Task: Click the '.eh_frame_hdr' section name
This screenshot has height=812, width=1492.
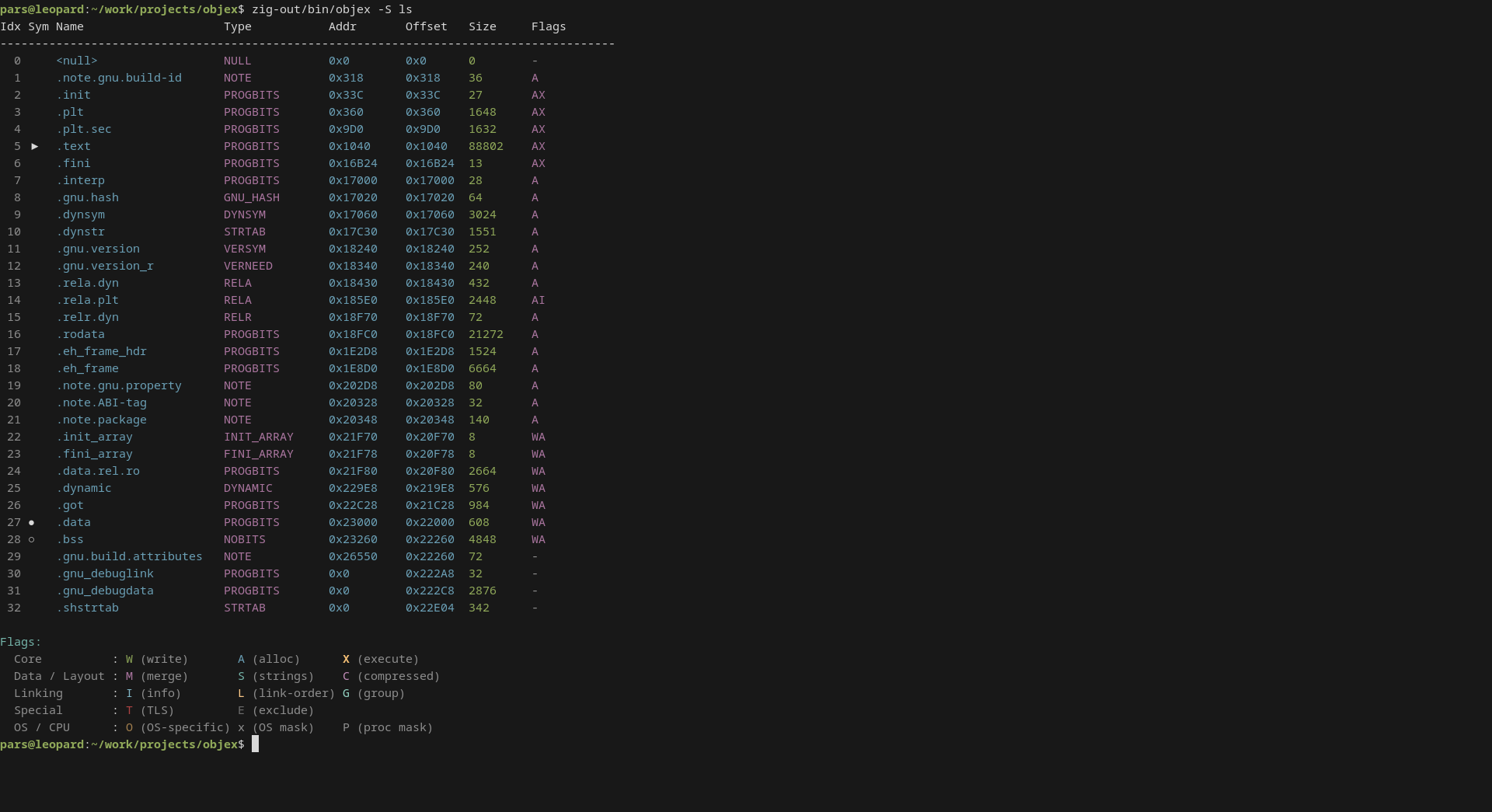Action: coord(101,351)
